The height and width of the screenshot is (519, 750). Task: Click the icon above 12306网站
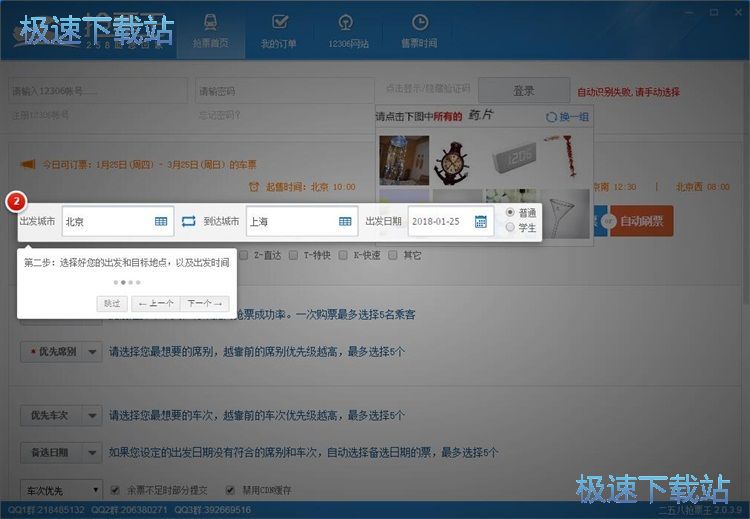(345, 22)
